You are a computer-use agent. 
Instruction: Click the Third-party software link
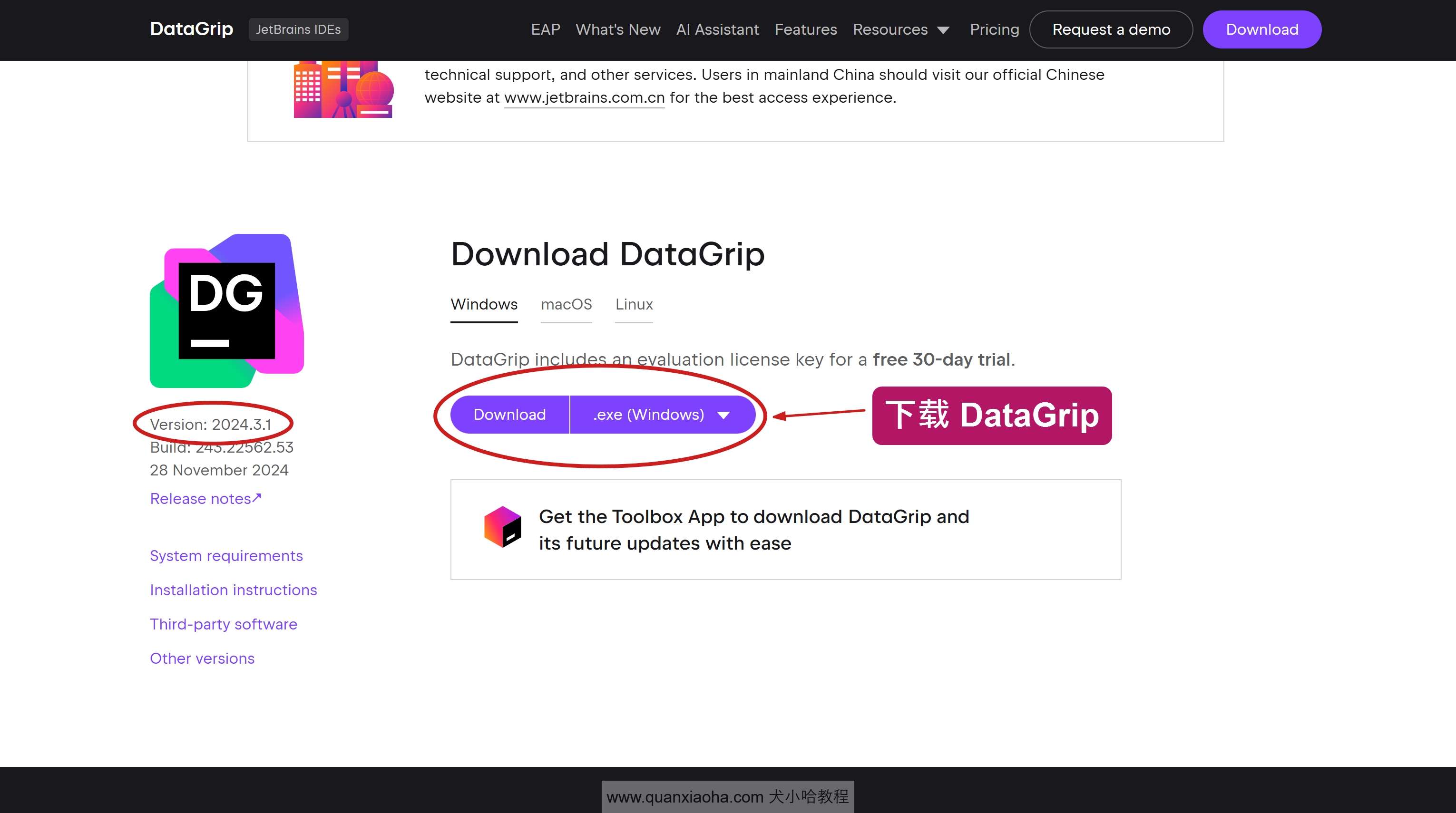click(223, 624)
